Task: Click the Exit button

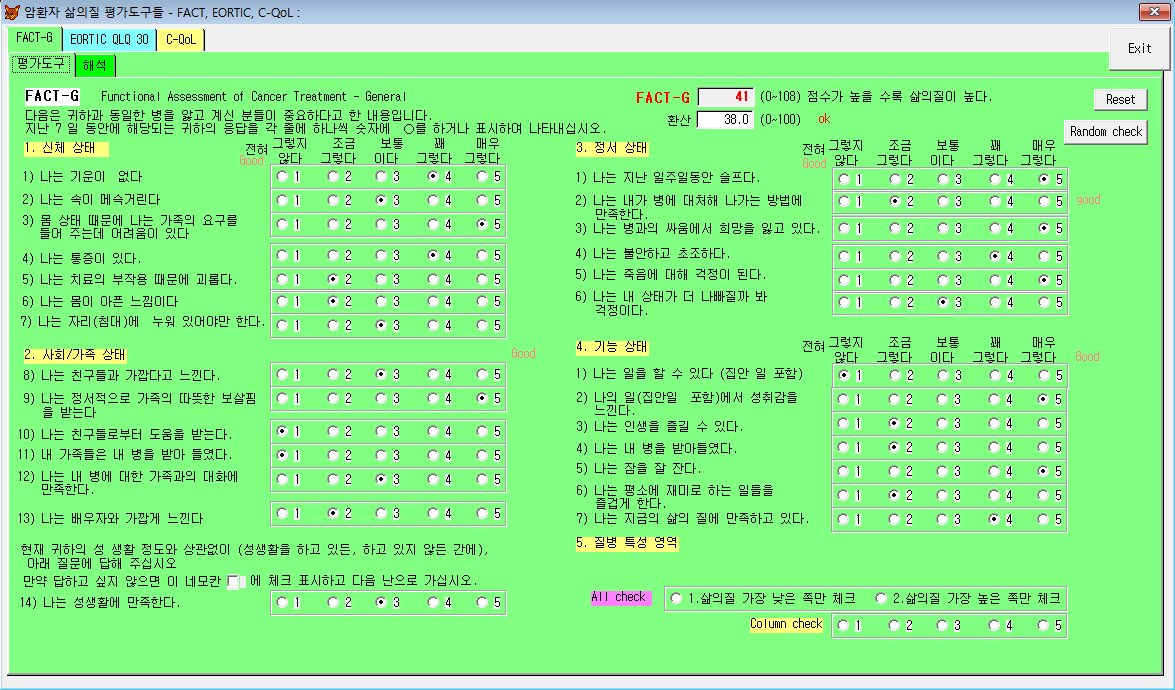Action: (1139, 48)
